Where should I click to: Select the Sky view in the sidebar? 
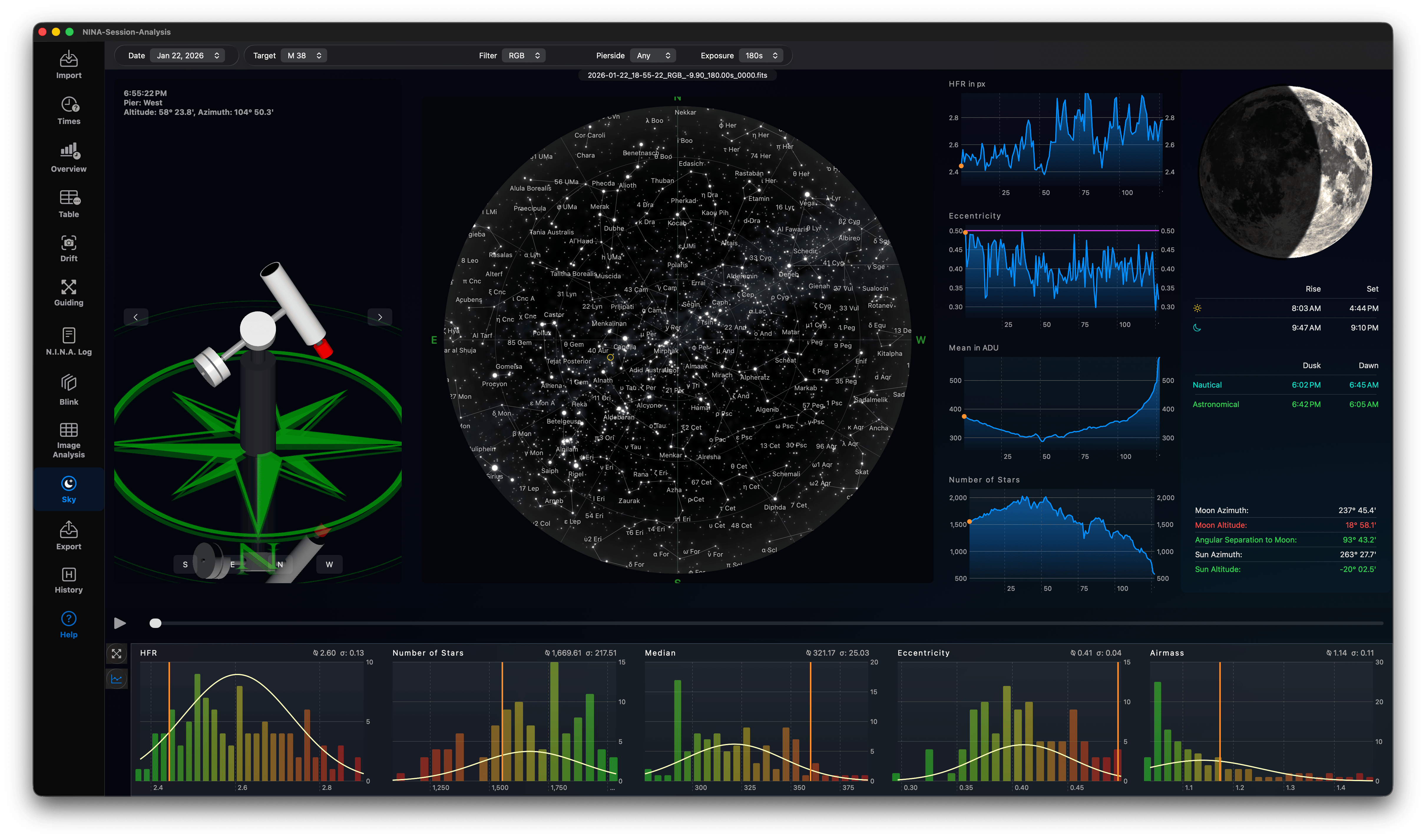point(68,490)
